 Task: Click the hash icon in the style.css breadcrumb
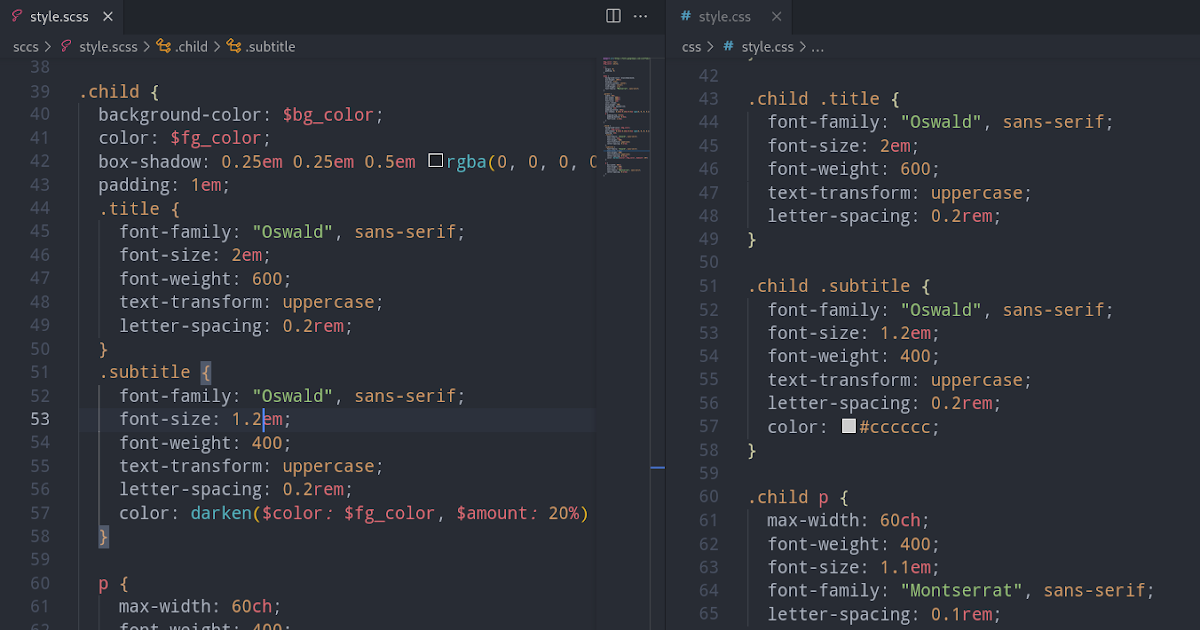point(727,46)
